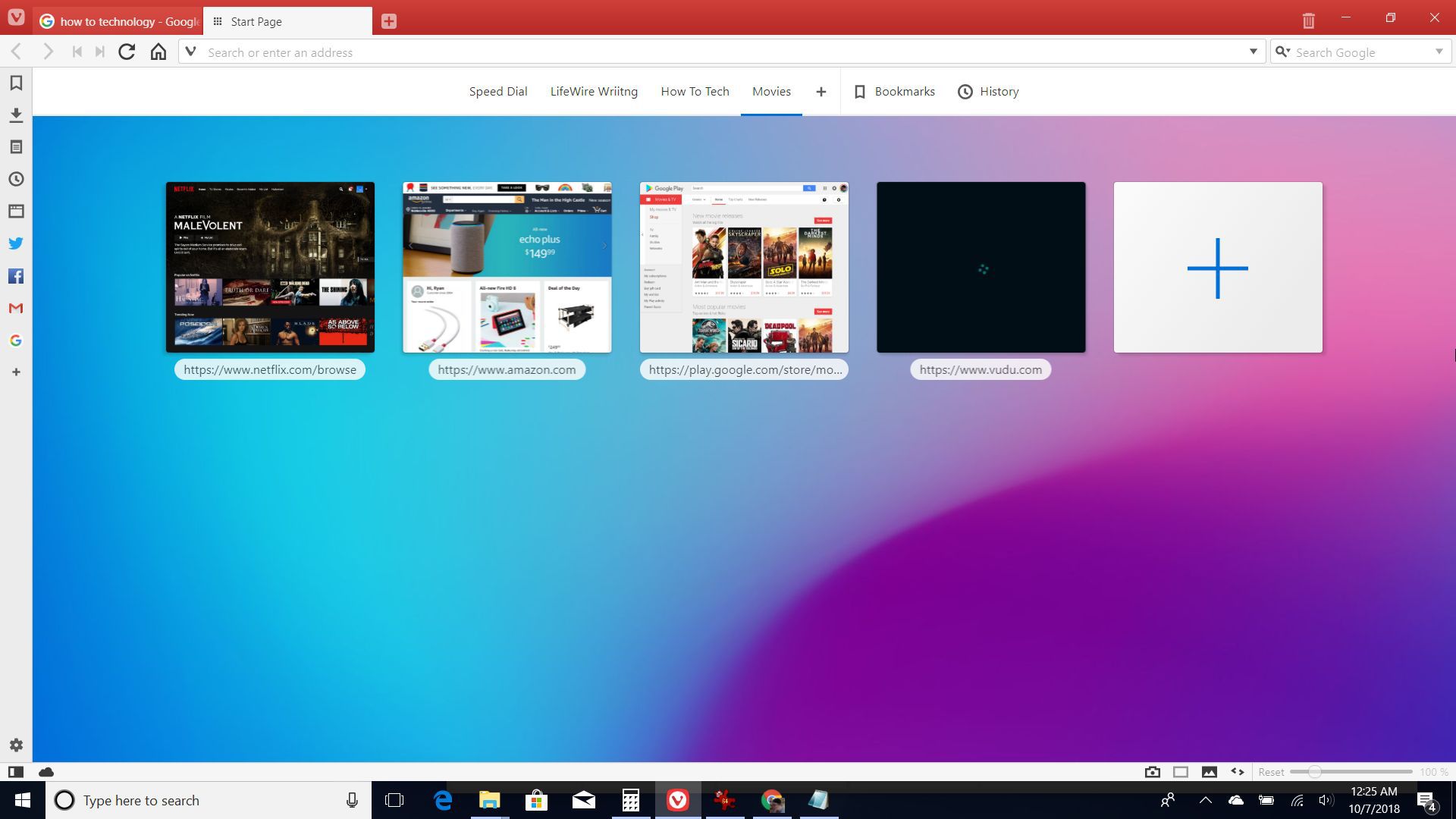Go to the home page
The width and height of the screenshot is (1456, 819).
click(x=158, y=52)
